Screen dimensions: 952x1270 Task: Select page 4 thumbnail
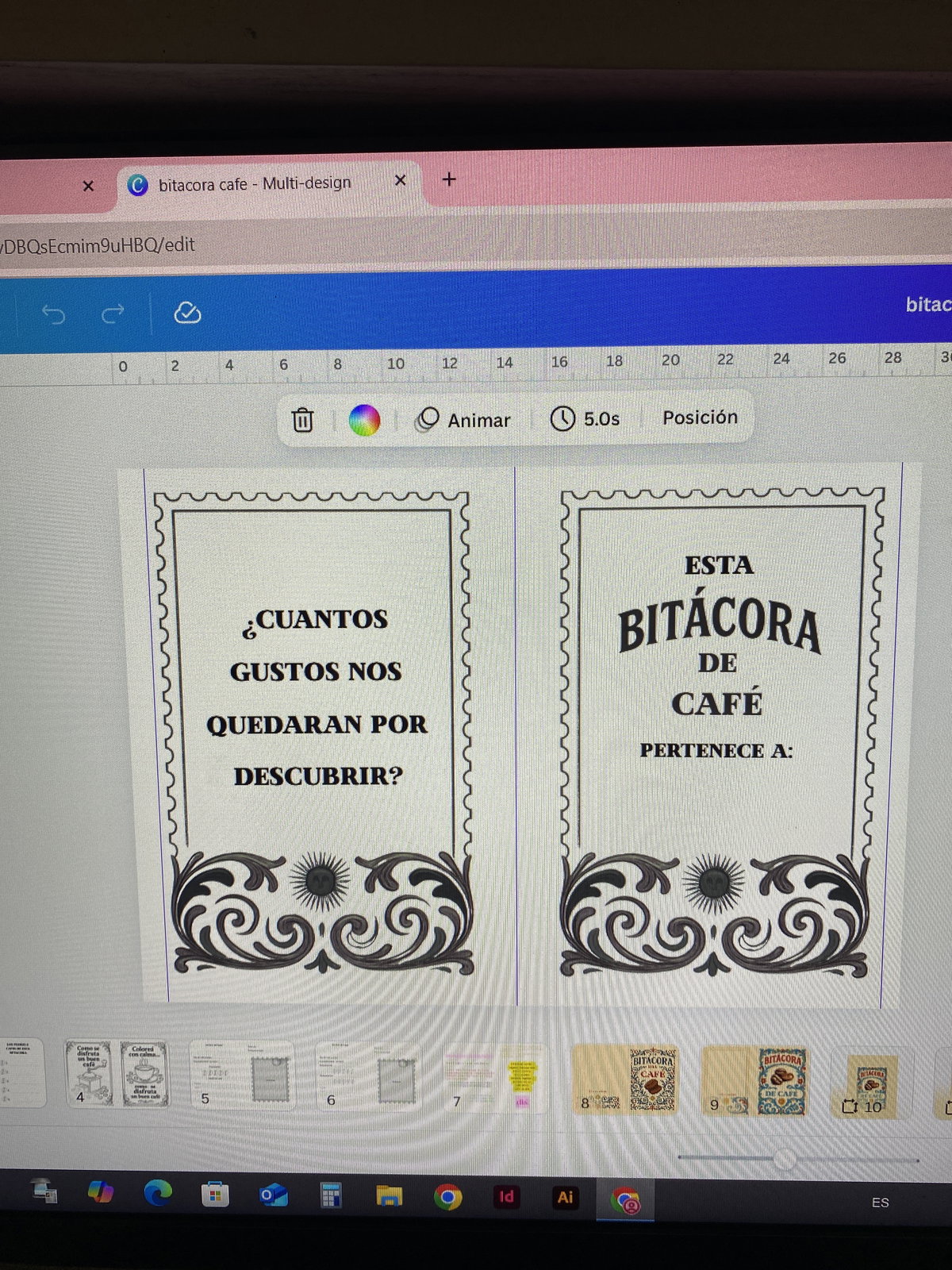(117, 1074)
